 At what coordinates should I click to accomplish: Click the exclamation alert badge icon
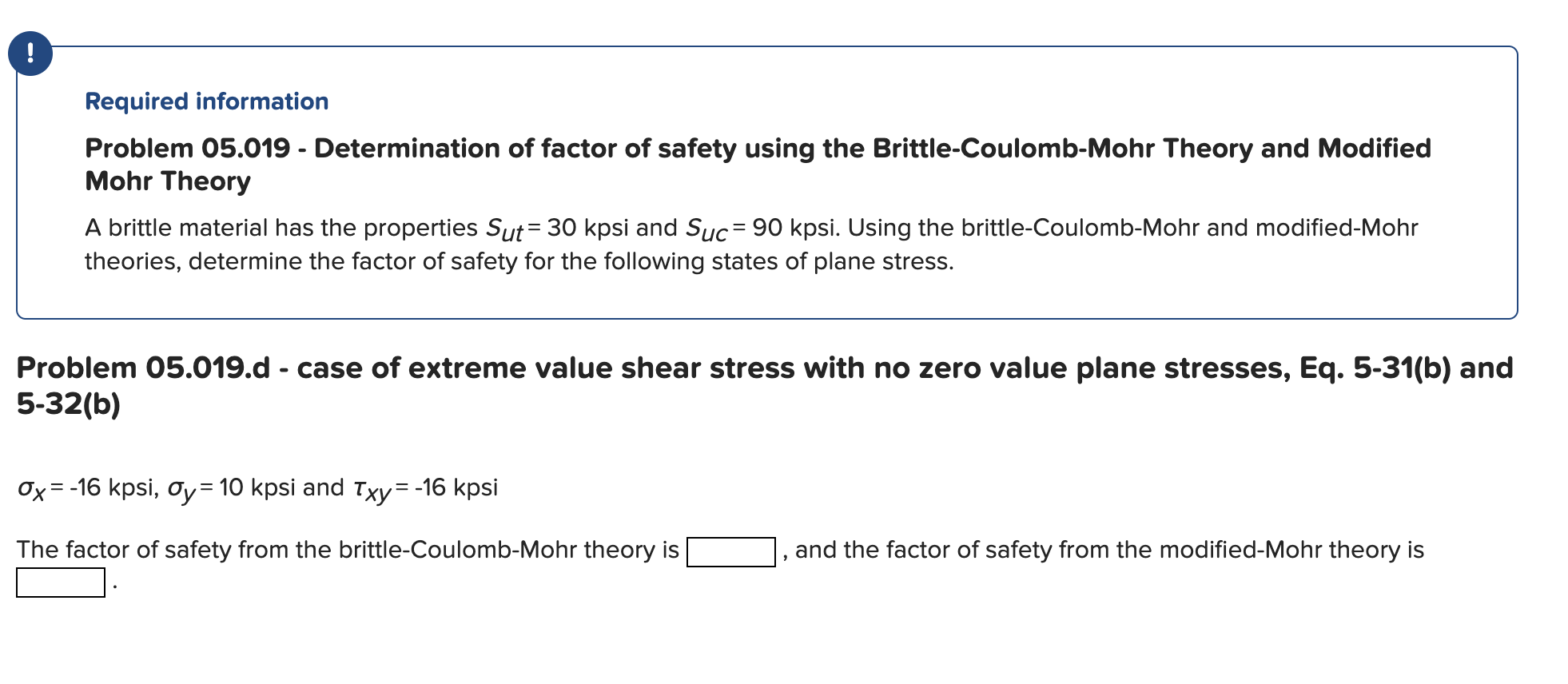pyautogui.click(x=30, y=54)
